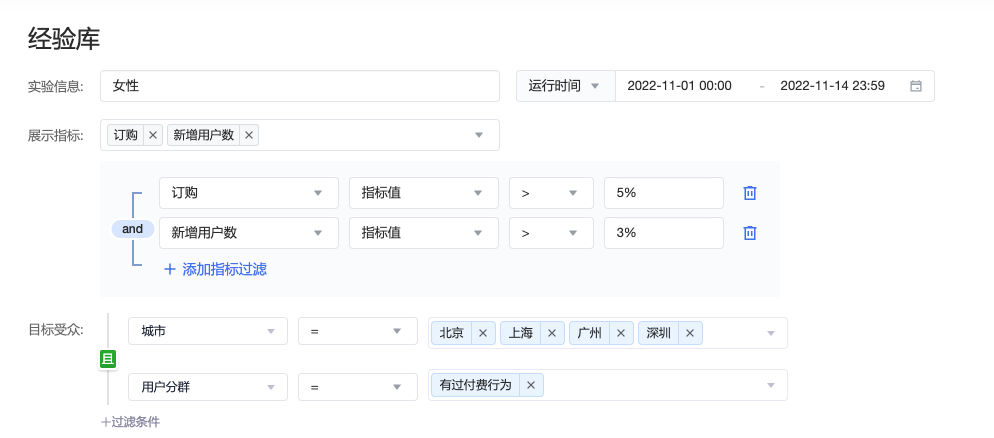
Task: Remove the 新增用户数 tag from 展示指标
Action: [249, 135]
